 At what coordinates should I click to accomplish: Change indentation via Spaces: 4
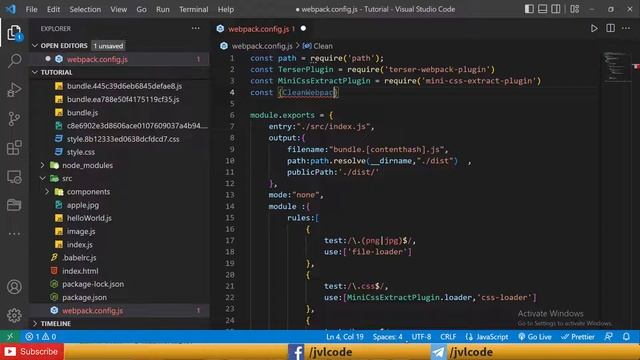click(387, 337)
